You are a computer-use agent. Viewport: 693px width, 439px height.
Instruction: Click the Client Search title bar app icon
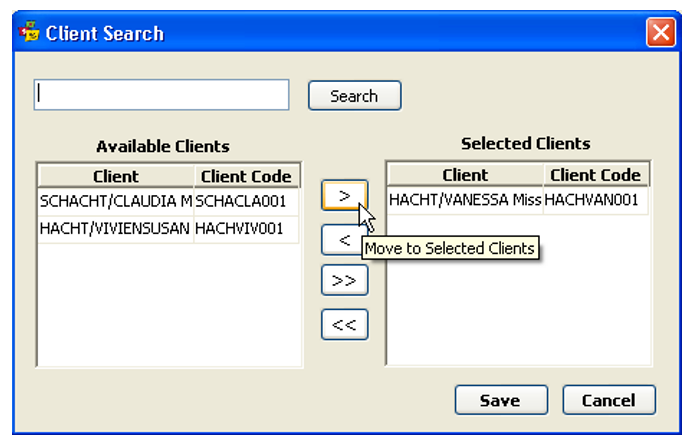point(29,32)
